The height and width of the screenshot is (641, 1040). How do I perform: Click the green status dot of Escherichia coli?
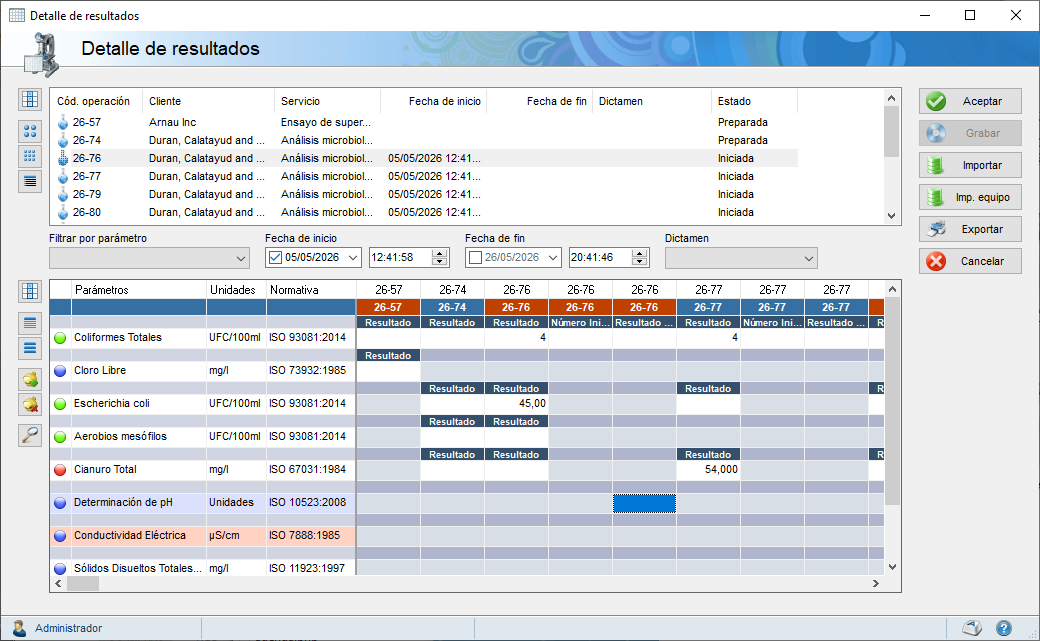tap(60, 403)
